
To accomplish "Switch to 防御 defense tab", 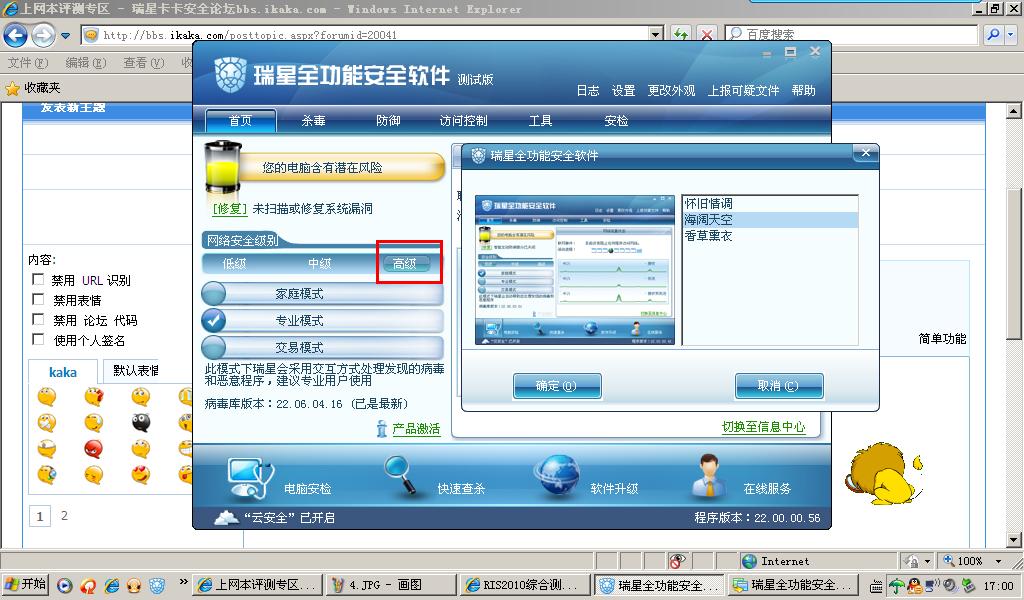I will (x=389, y=121).
